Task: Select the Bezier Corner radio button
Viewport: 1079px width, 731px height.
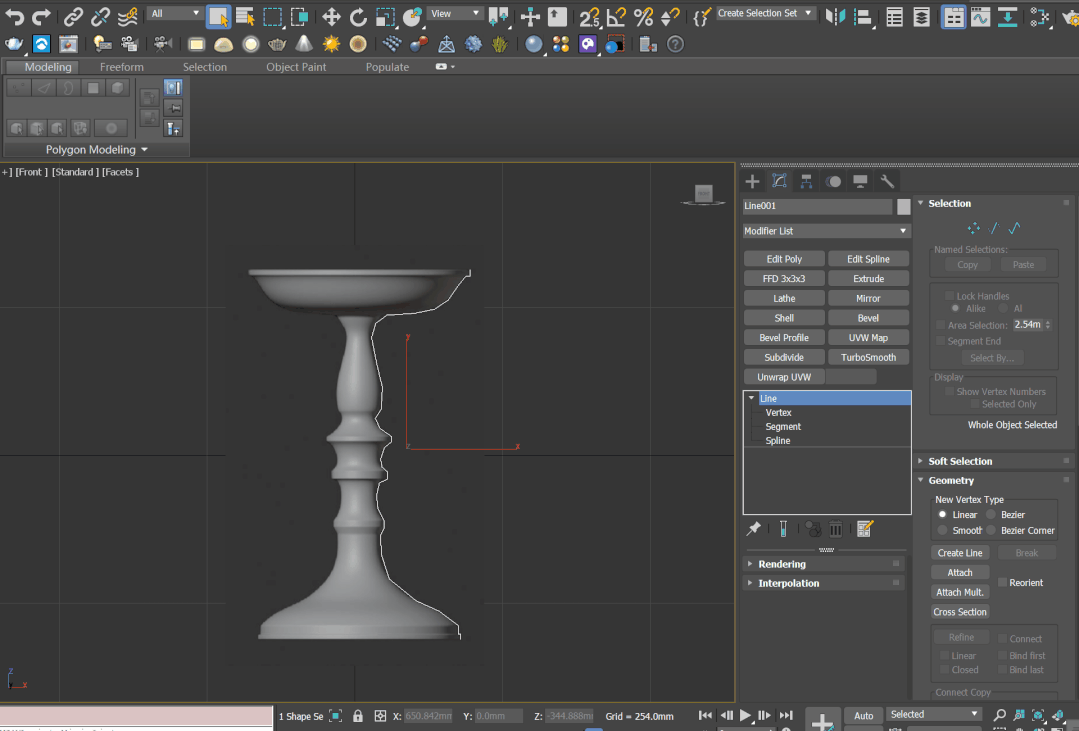Action: tap(991, 530)
